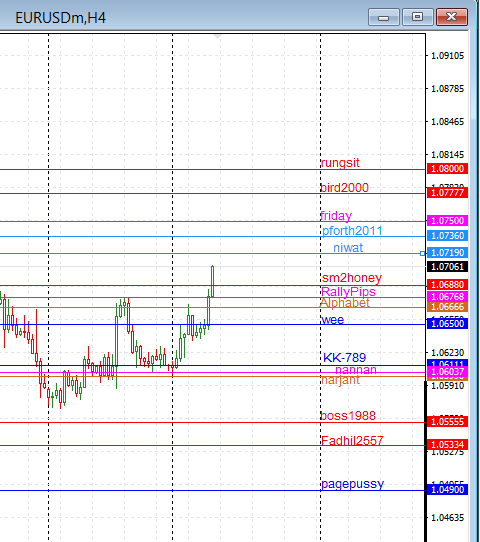Select the friday magenta line label
This screenshot has height=542, width=480.
[x=336, y=216]
